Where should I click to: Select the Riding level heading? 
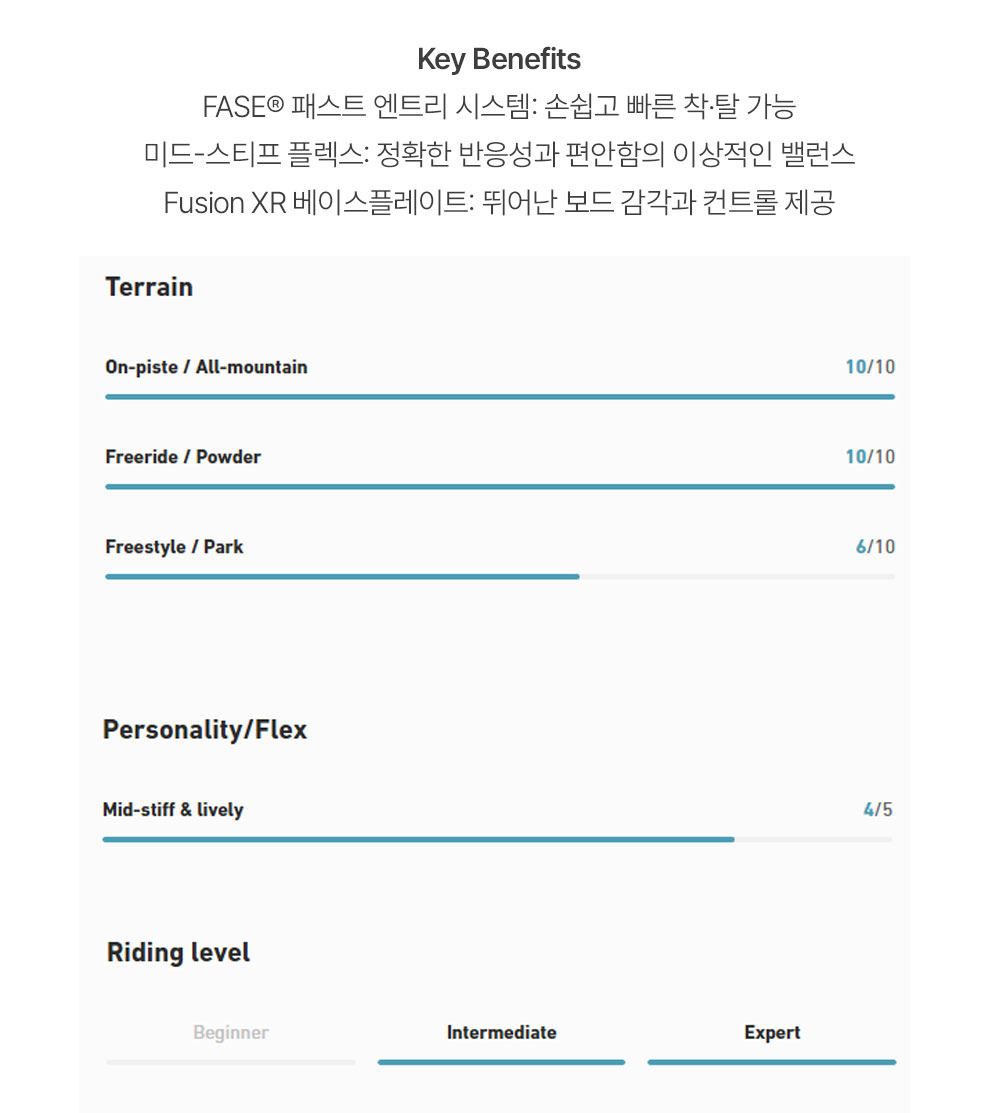178,953
